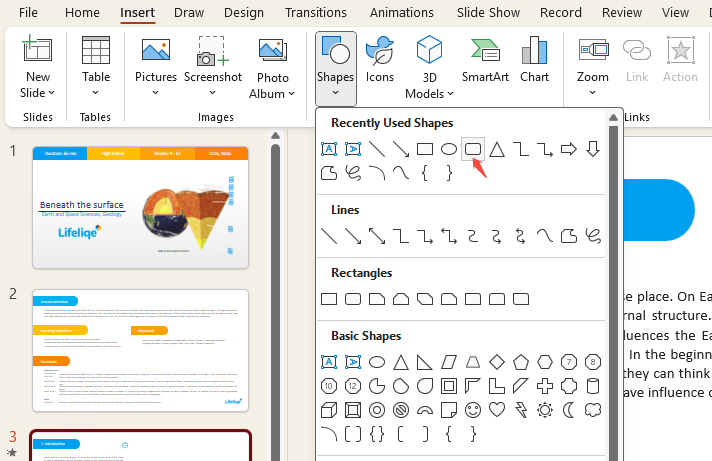
Task: Pick the Parallelogram basic shape
Action: coord(449,362)
